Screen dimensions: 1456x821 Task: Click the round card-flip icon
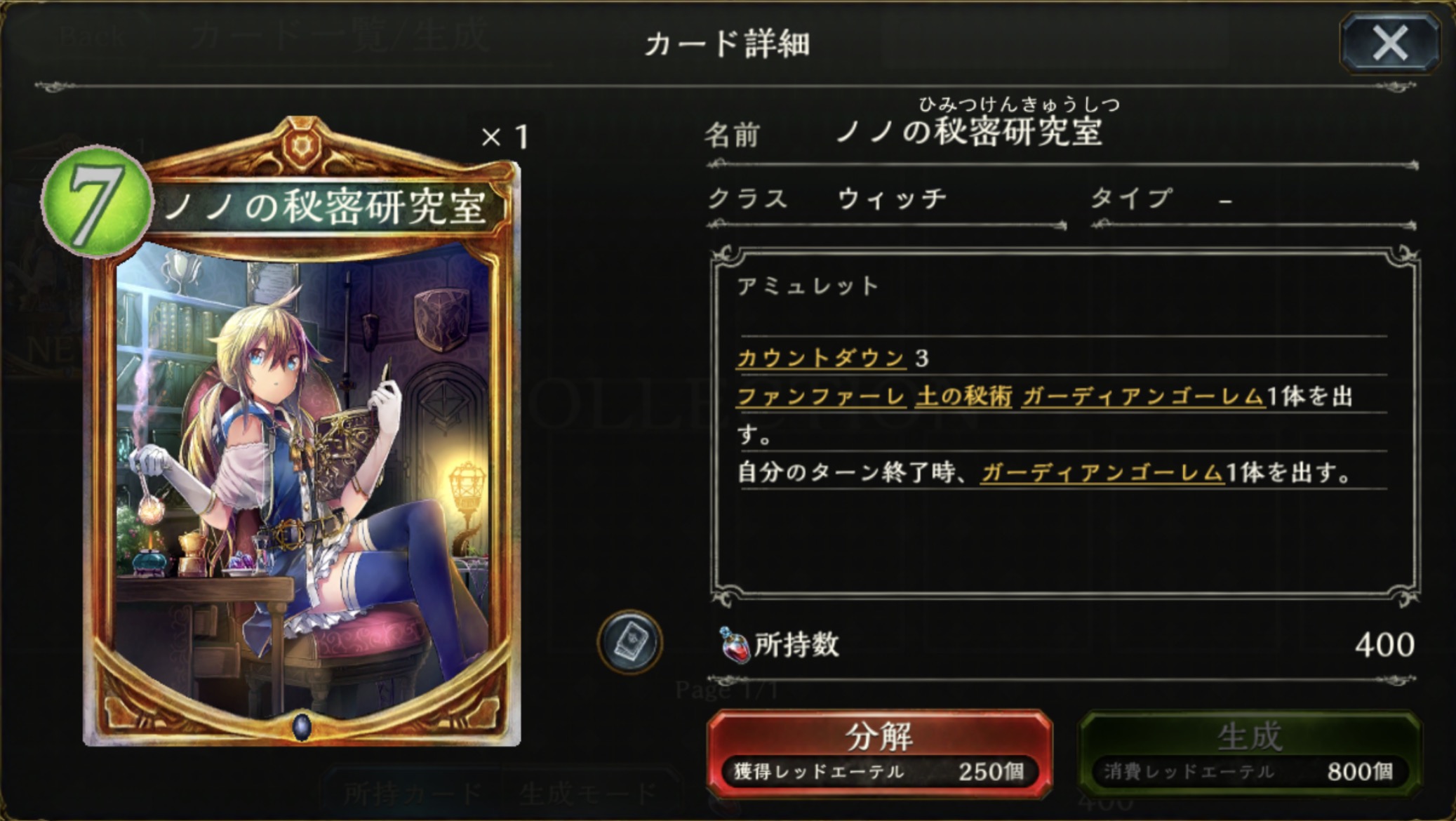pyautogui.click(x=629, y=642)
